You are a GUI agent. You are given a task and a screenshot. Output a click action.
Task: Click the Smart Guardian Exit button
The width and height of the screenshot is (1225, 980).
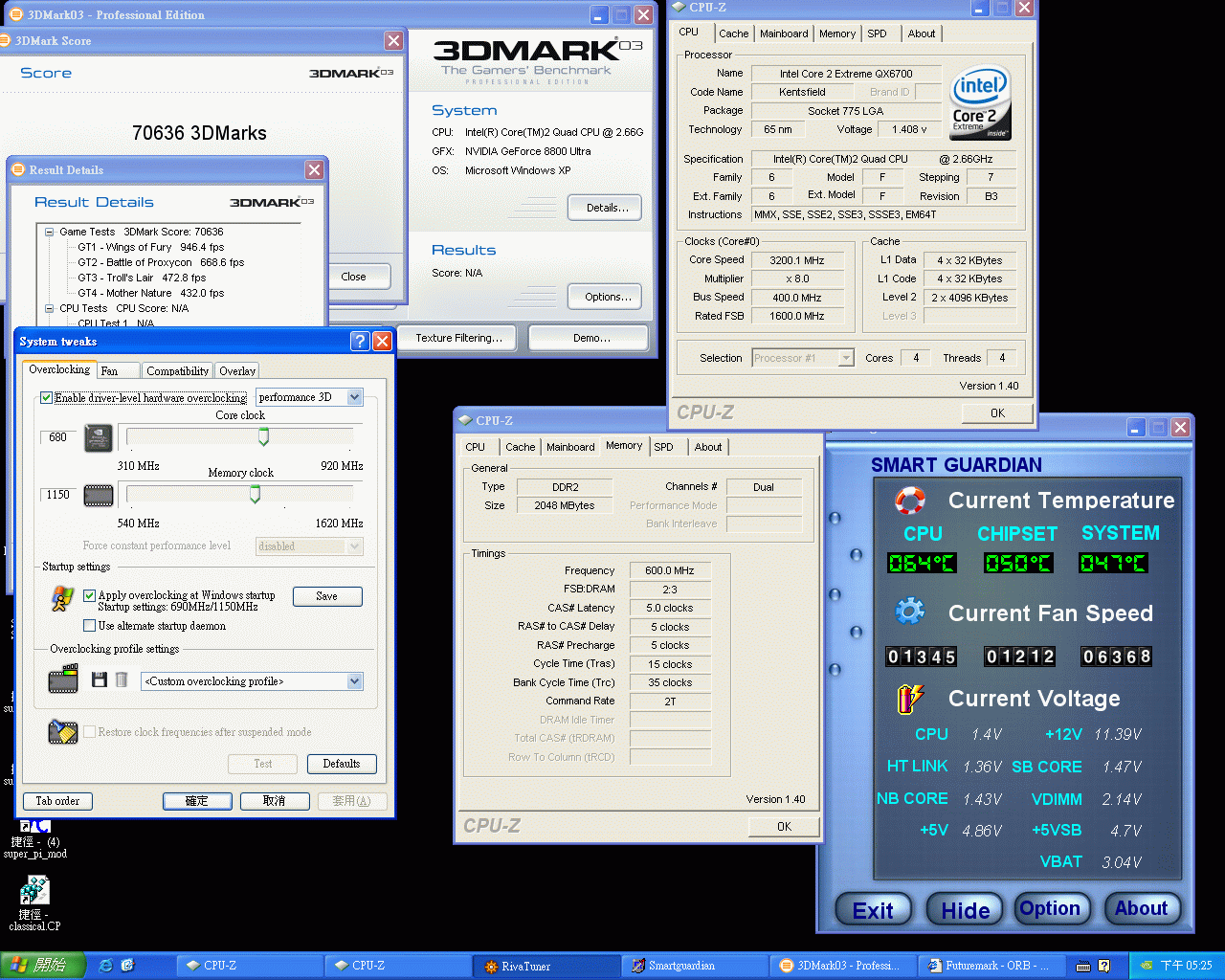873,910
